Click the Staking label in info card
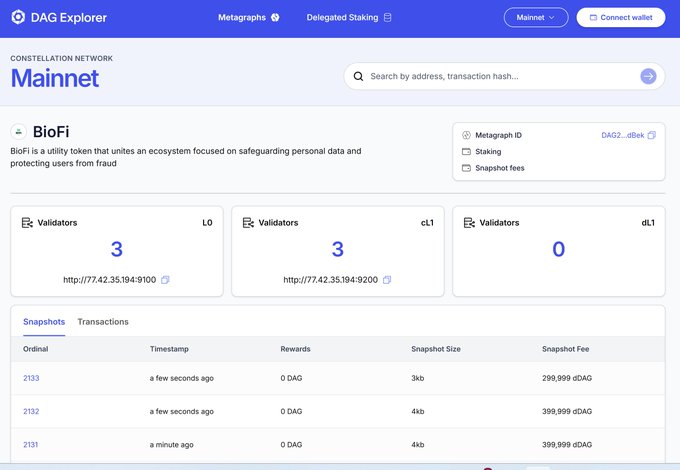Image resolution: width=680 pixels, height=470 pixels. (488, 151)
